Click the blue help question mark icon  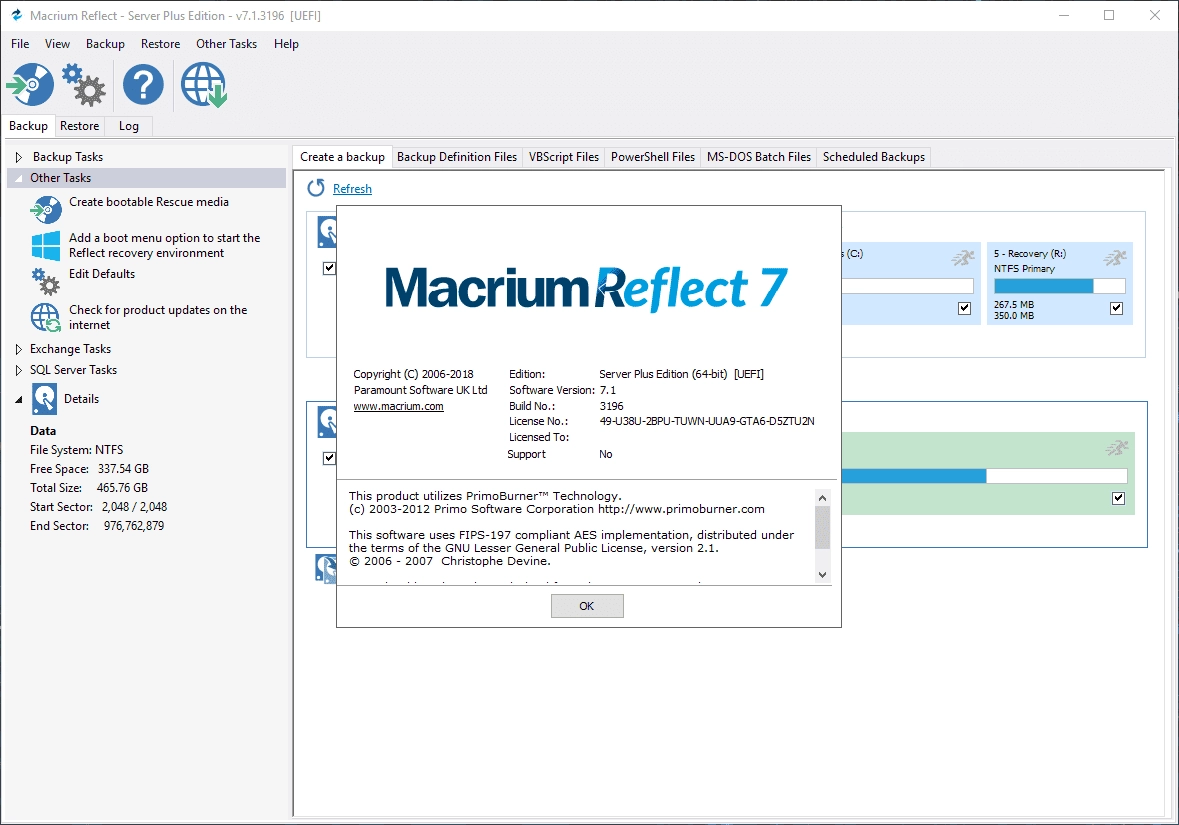(x=143, y=84)
